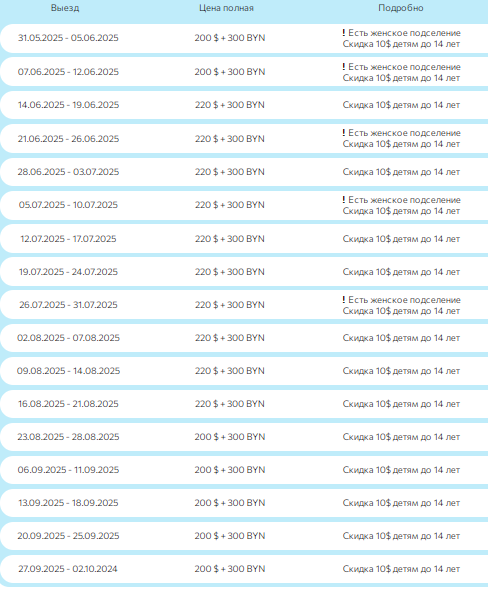The image size is (488, 589).
Task: Click the exclamation icon in 21.06.2025 row
Action: [x=343, y=133]
